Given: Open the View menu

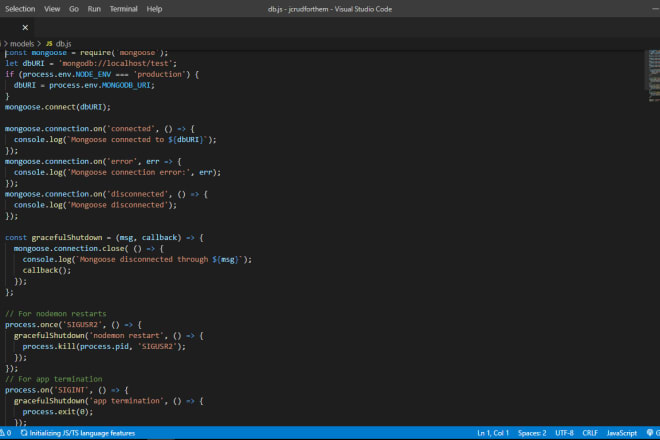Looking at the screenshot, I should (52, 9).
